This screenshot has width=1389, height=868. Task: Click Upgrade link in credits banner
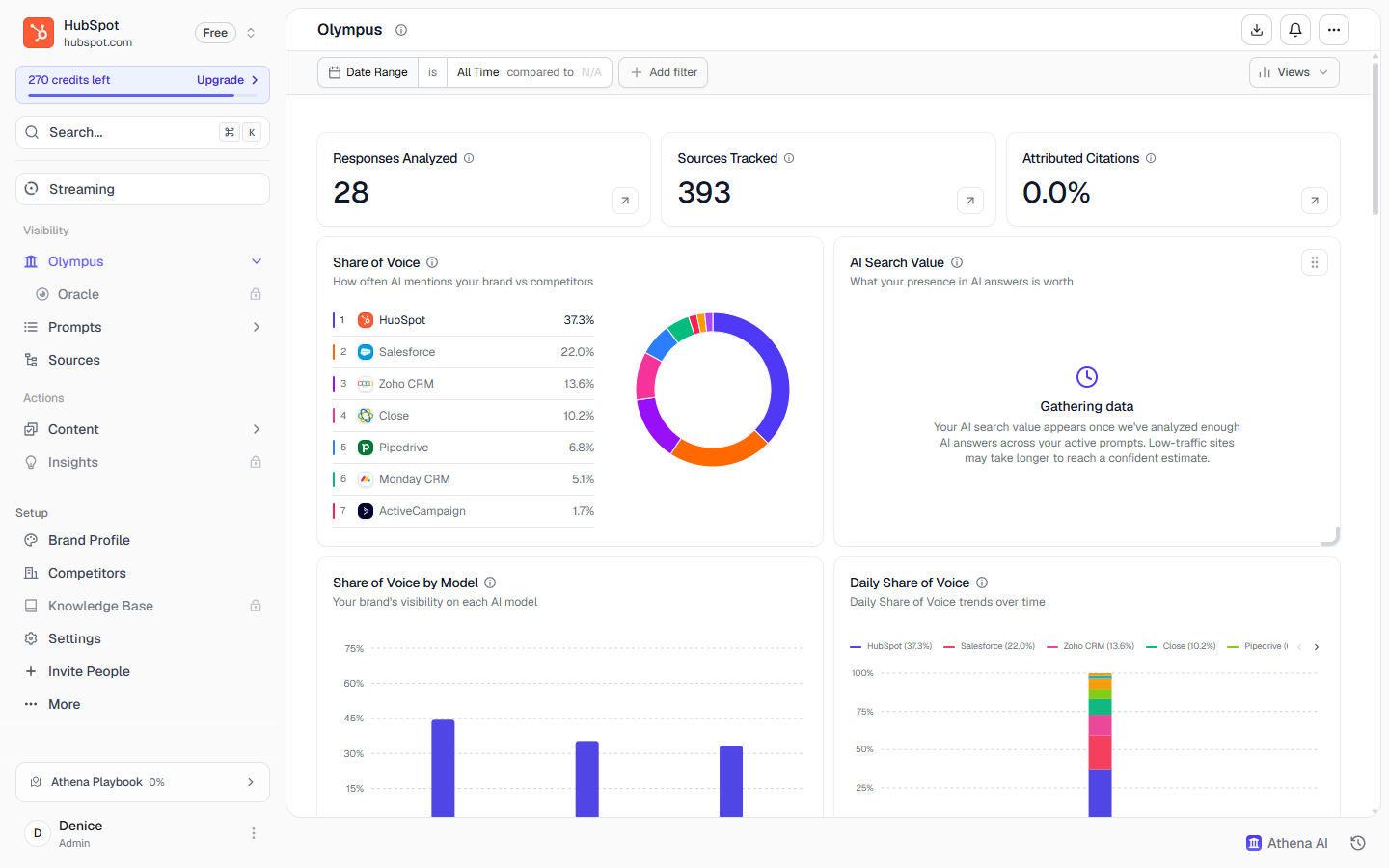click(228, 80)
